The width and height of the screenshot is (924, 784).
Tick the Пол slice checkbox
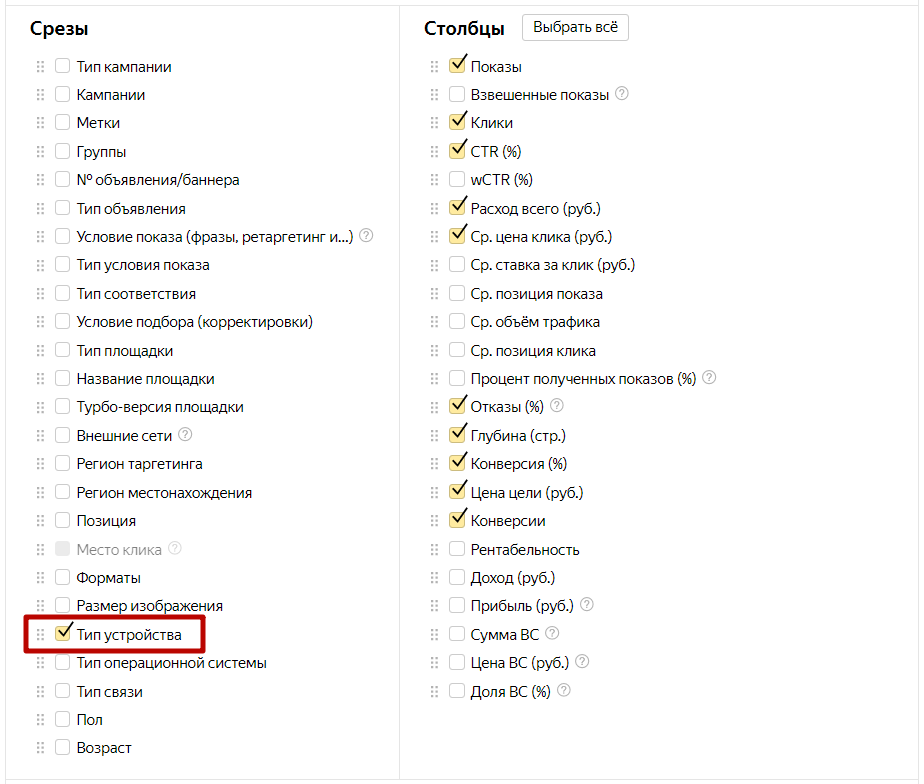click(x=63, y=720)
